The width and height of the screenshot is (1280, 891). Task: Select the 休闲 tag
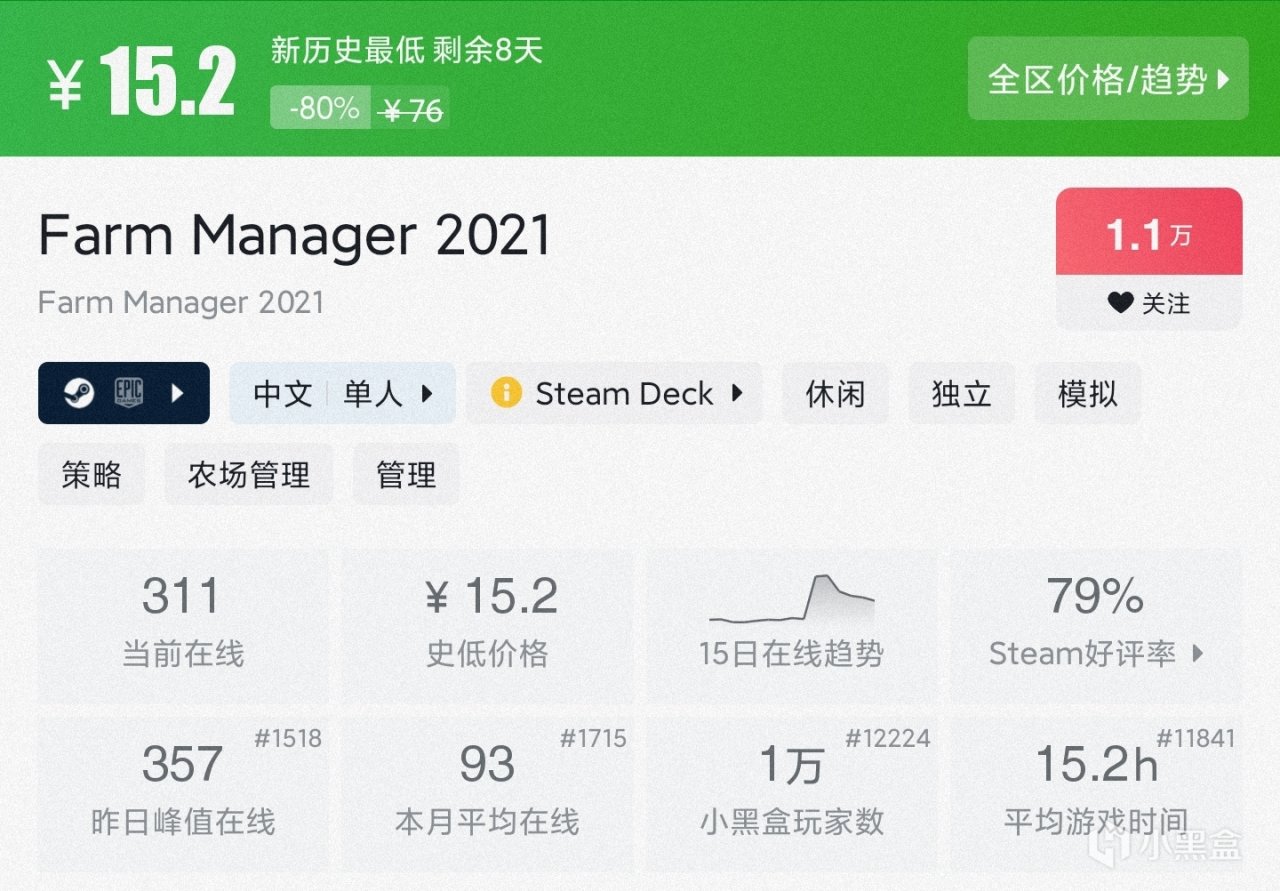click(x=835, y=393)
